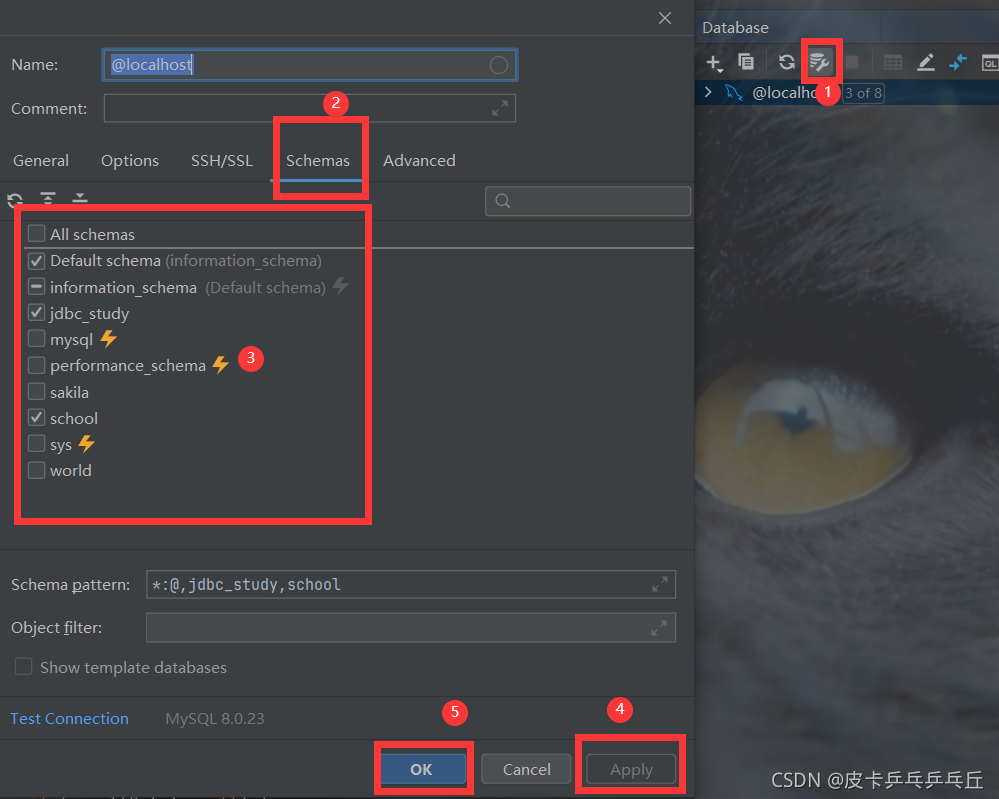Check the sakila schema checkbox
The height and width of the screenshot is (799, 999).
(x=36, y=391)
